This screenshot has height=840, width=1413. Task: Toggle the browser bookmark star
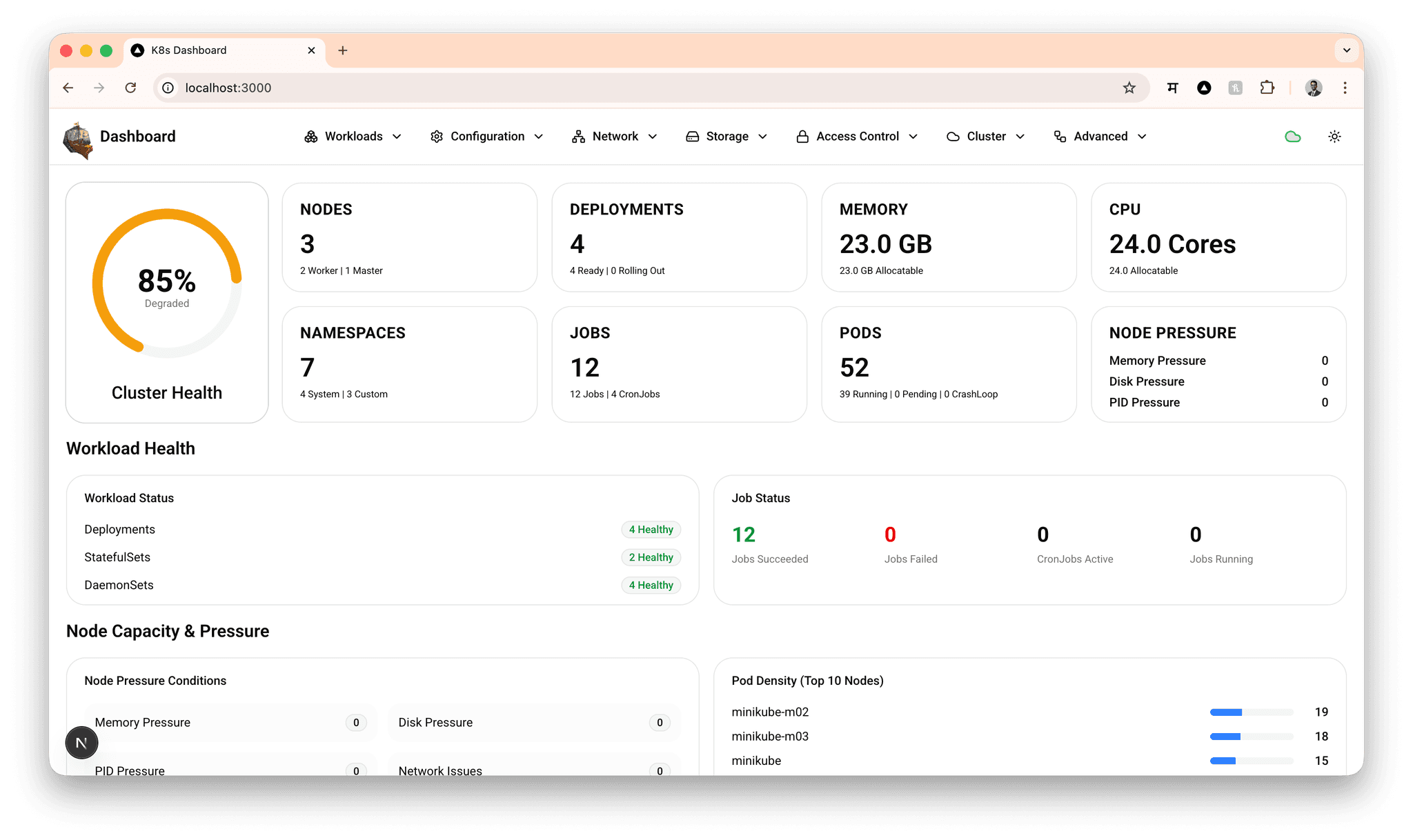[x=1129, y=88]
